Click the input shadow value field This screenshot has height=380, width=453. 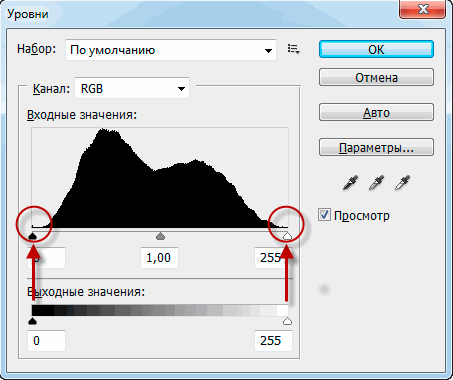pyautogui.click(x=46, y=258)
